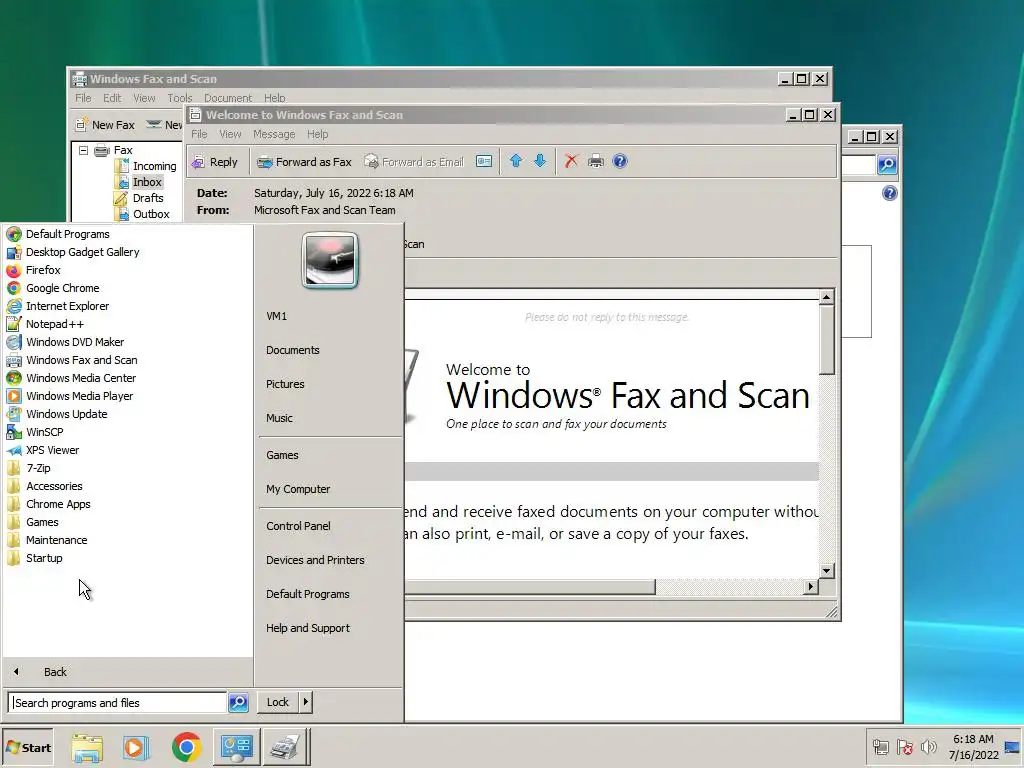Click Forward as Email button

tap(414, 162)
